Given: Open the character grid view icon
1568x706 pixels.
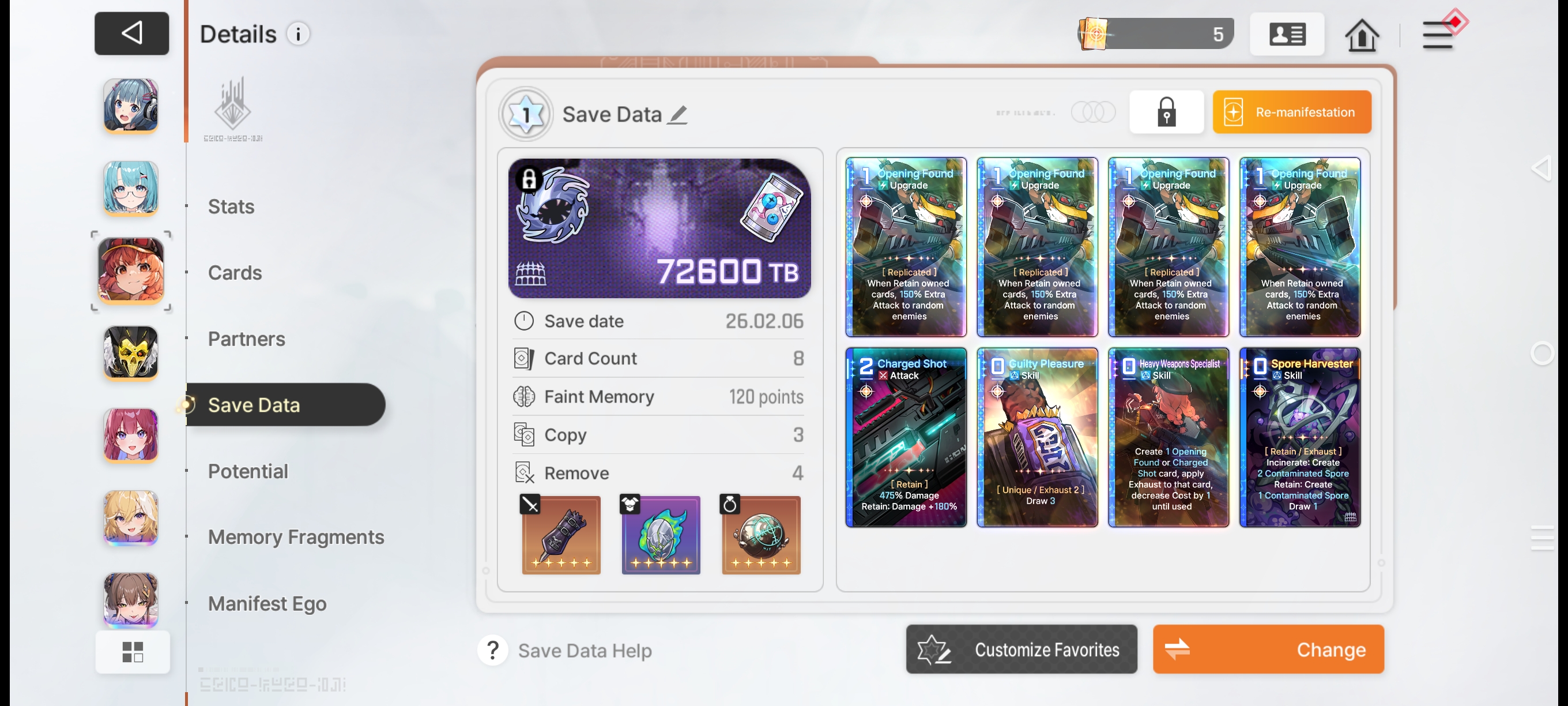Looking at the screenshot, I should (132, 651).
